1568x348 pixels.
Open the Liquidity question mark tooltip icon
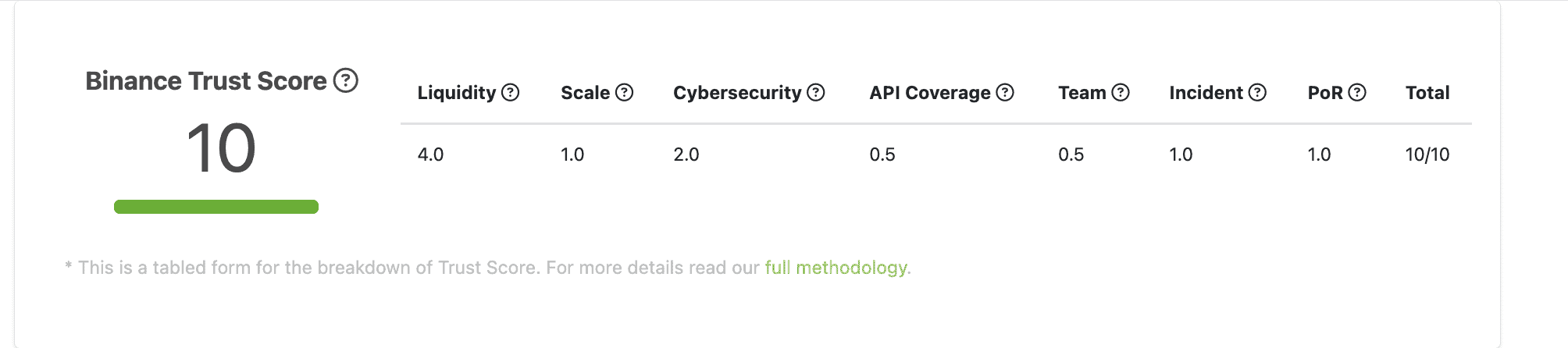pyautogui.click(x=511, y=93)
